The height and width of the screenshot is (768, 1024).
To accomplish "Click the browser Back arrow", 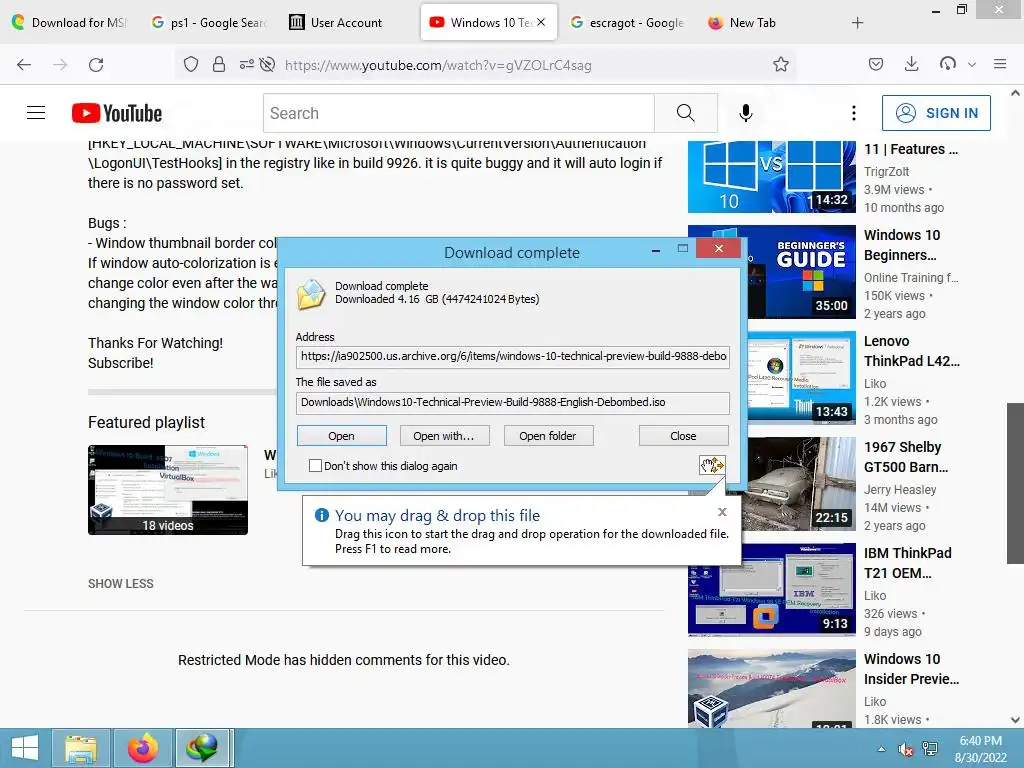I will tap(24, 65).
